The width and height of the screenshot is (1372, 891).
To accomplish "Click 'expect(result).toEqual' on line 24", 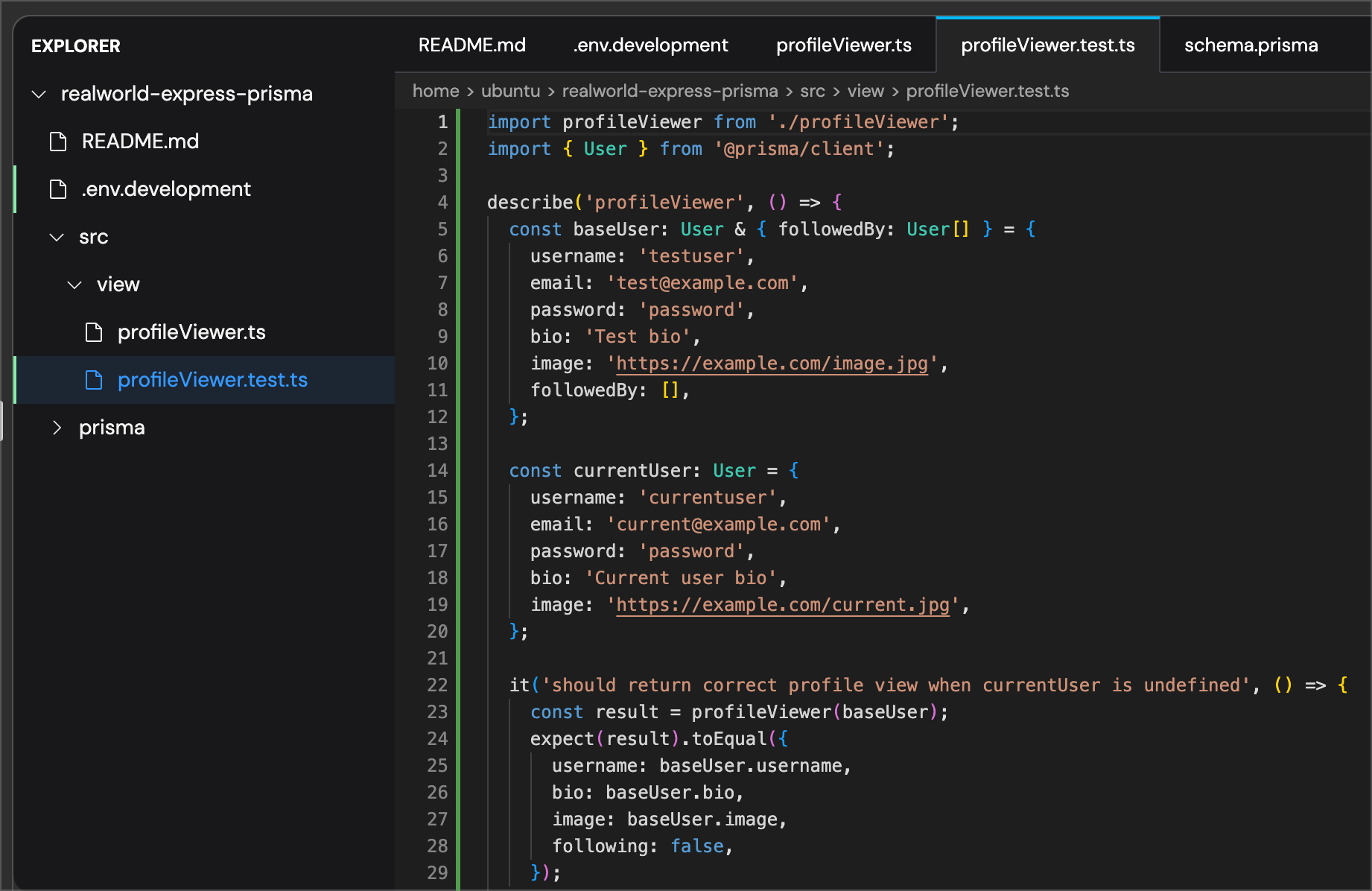I will pos(648,739).
